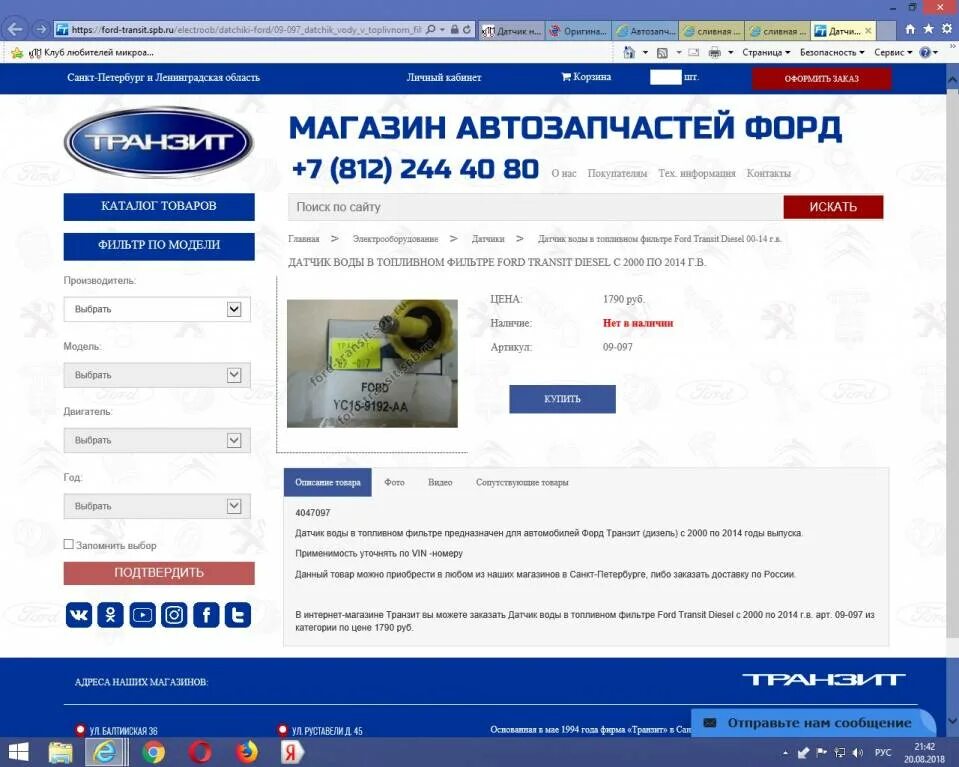Click into the Поиск по сайту field

point(536,207)
